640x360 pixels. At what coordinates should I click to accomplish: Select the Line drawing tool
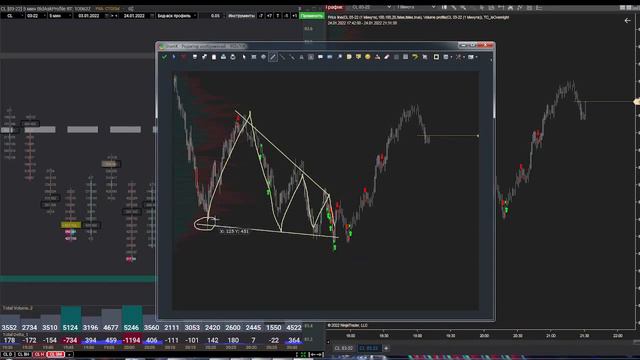(282, 57)
